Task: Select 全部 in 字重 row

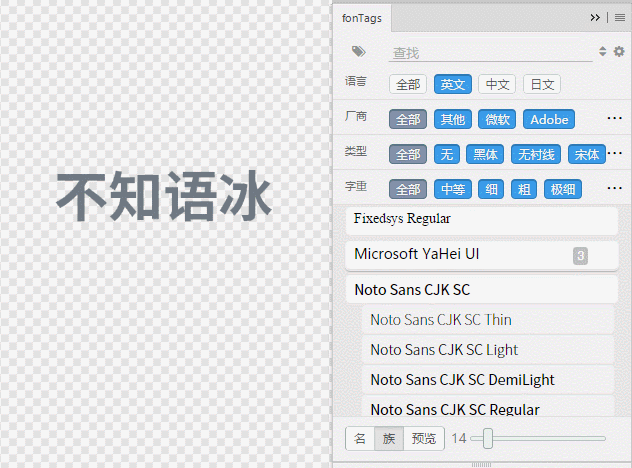Action: tap(408, 189)
